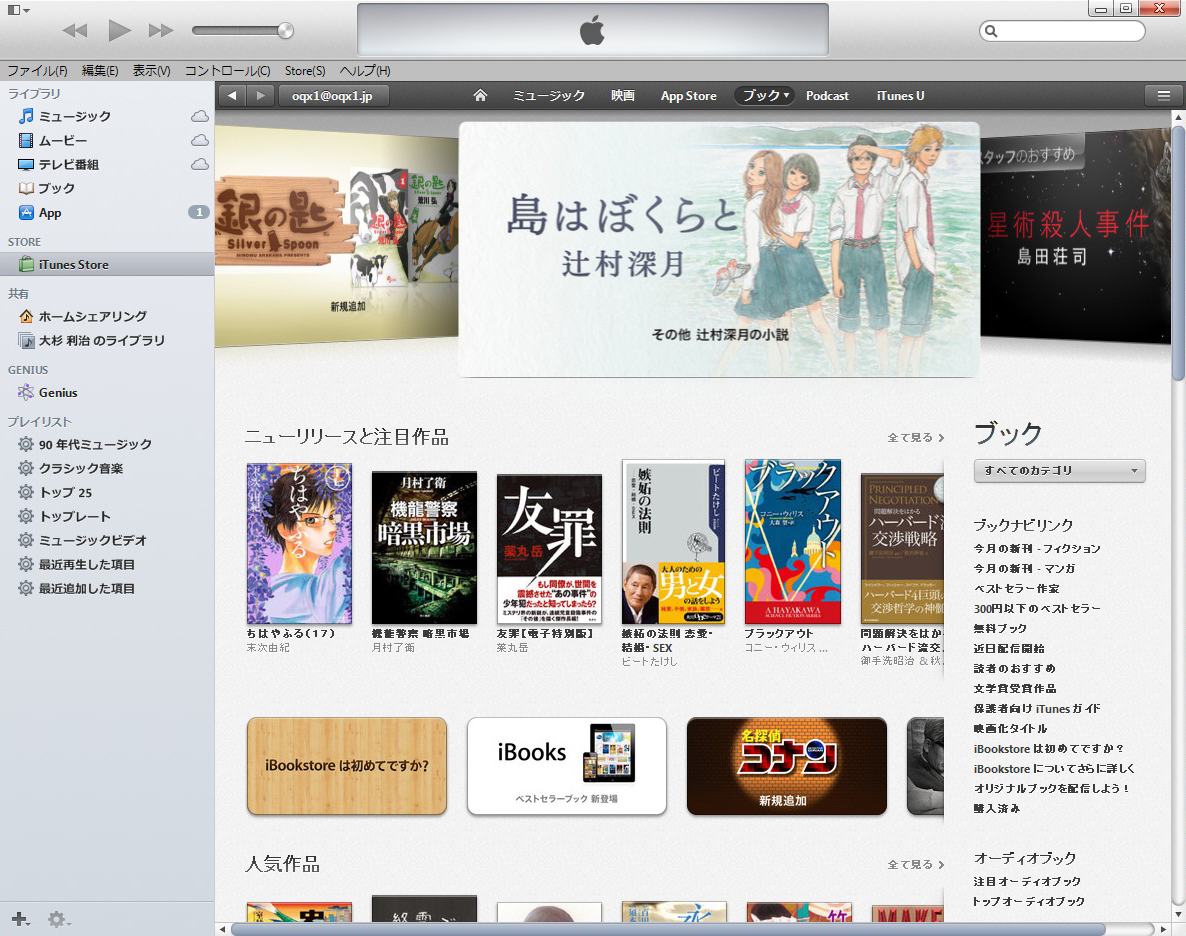Click the App update badge showing 1
Viewport: 1186px width, 936px height.
(199, 212)
